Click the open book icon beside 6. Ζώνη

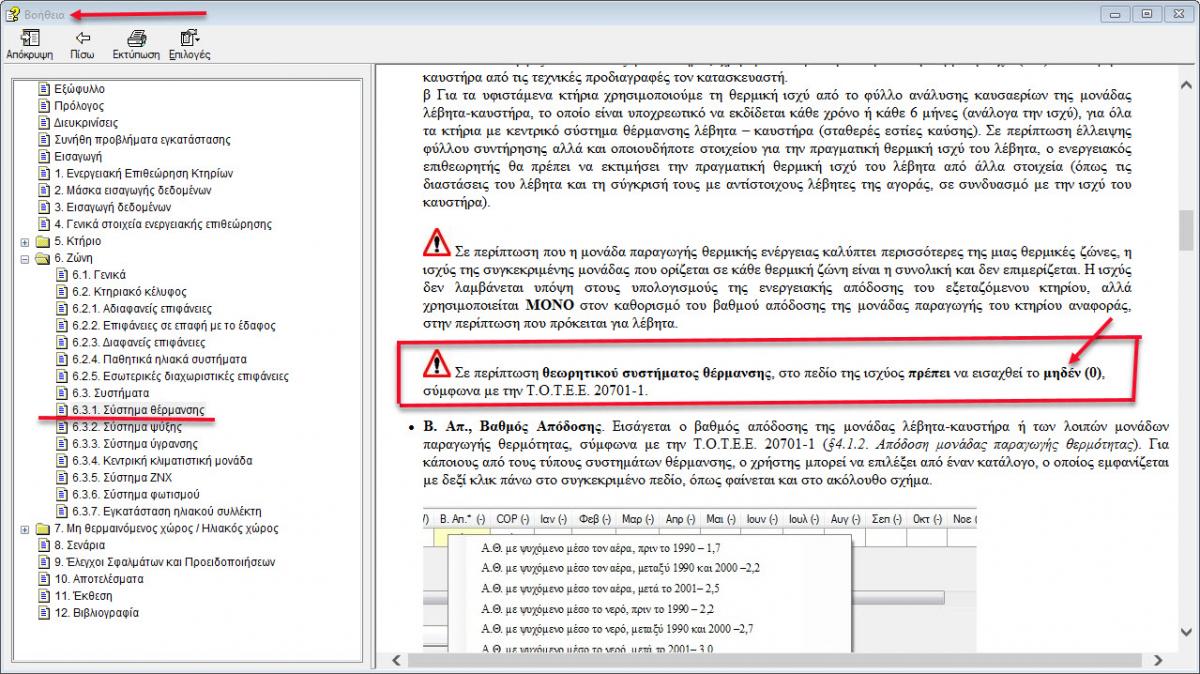43,258
